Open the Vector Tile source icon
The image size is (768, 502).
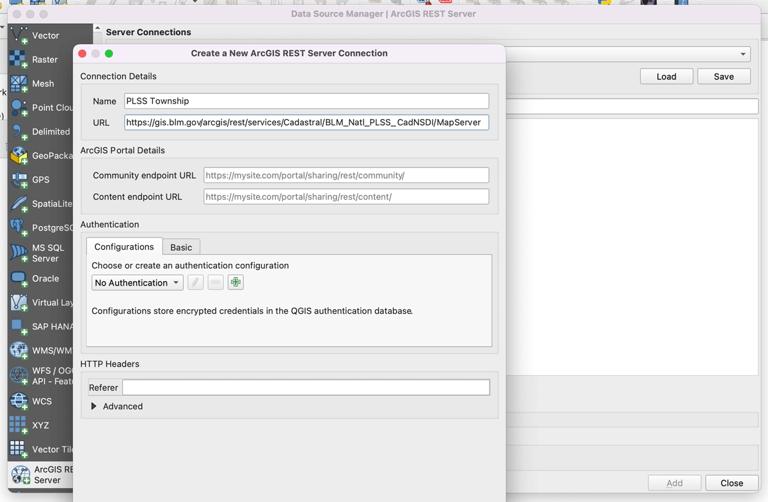click(x=19, y=449)
